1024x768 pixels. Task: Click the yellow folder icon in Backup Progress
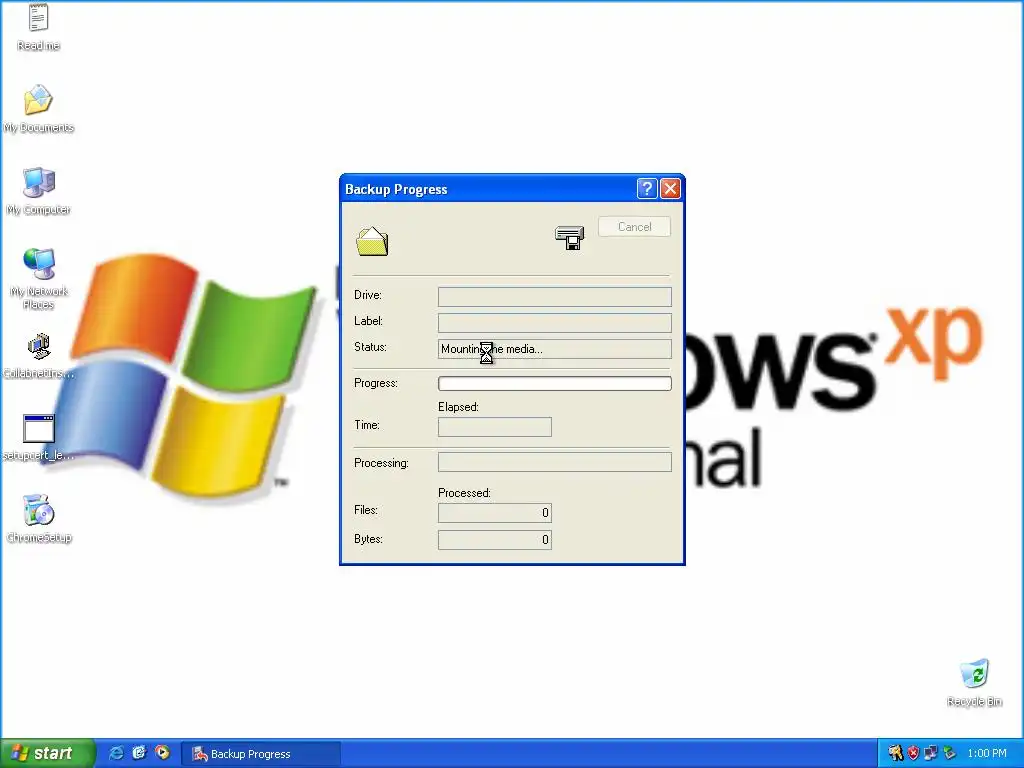click(x=372, y=242)
